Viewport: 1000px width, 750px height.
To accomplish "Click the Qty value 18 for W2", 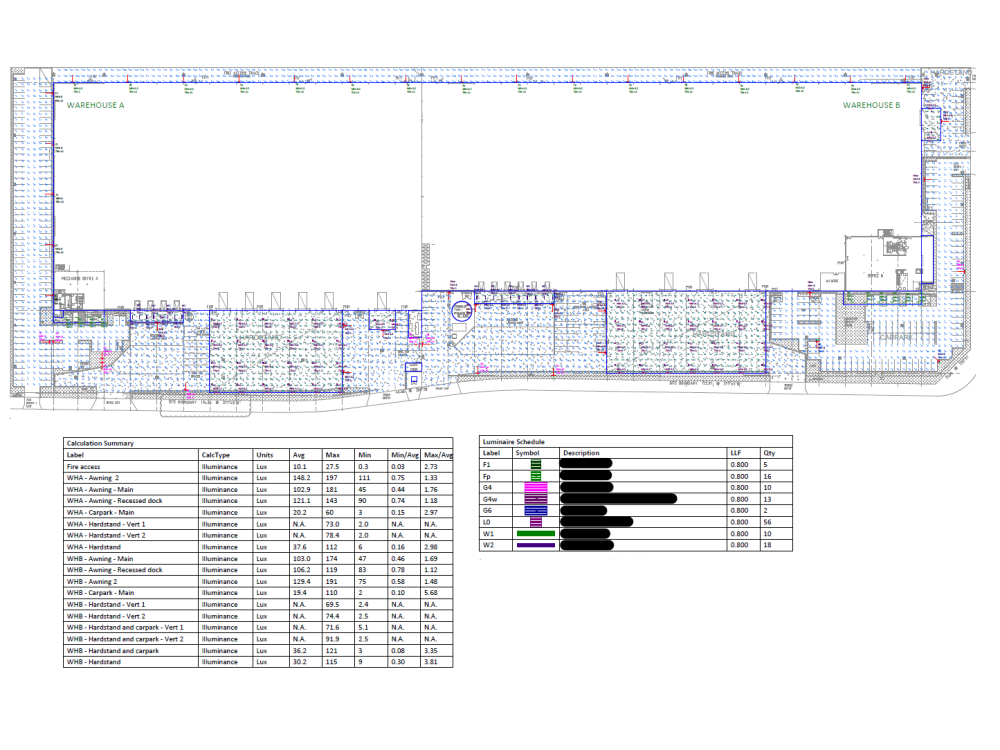I will (x=767, y=545).
